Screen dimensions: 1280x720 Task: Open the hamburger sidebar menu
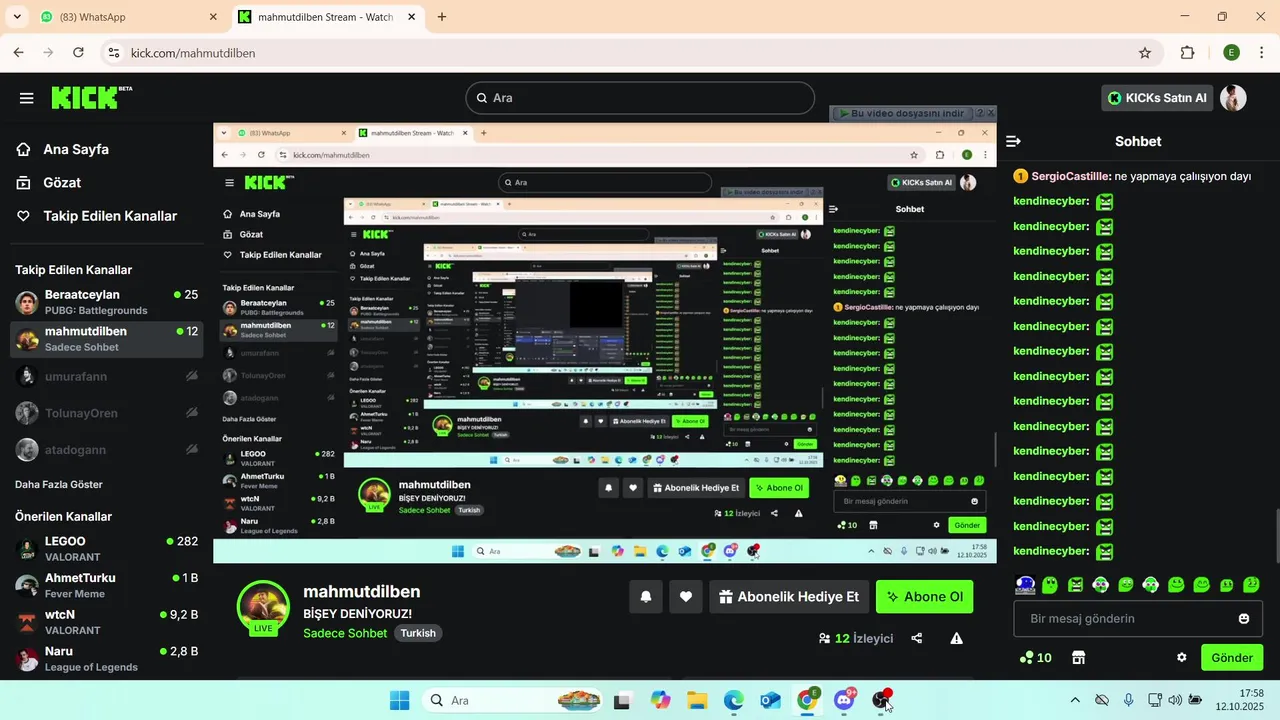(27, 98)
